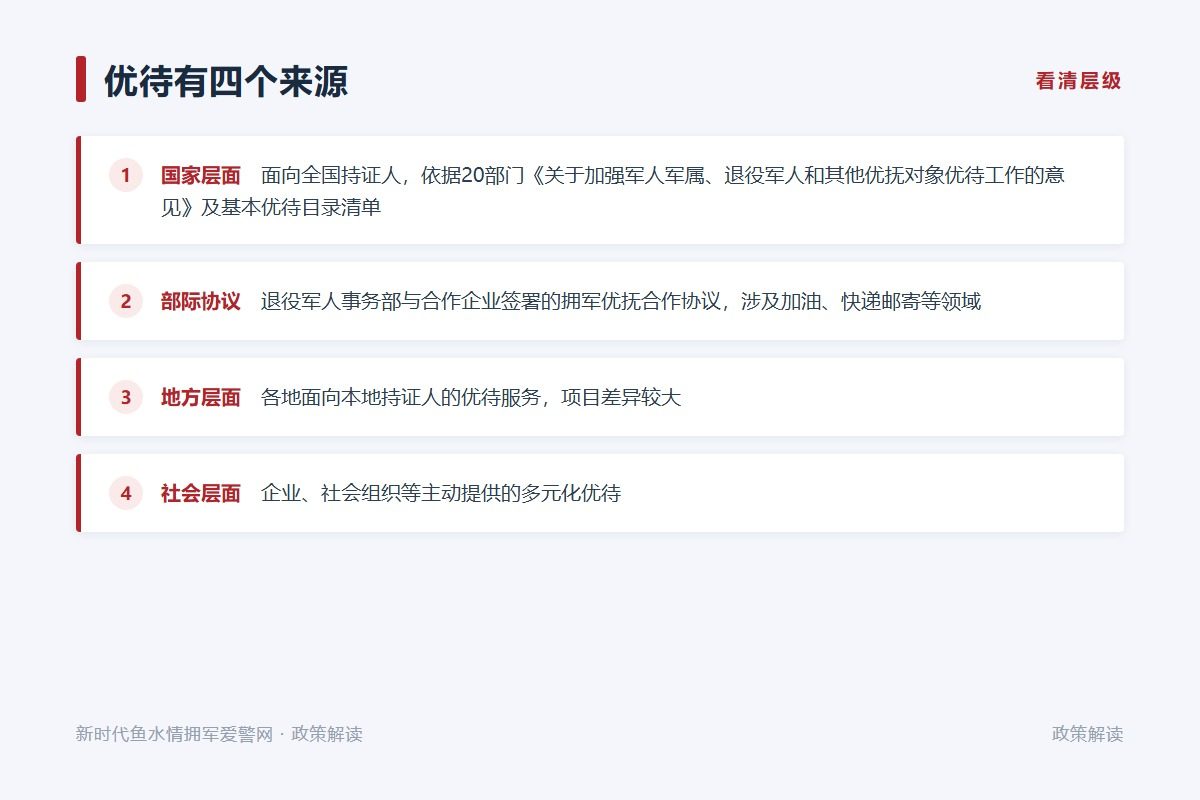The width and height of the screenshot is (1200, 800).
Task: Select the 地方层面 heading
Action: click(201, 397)
